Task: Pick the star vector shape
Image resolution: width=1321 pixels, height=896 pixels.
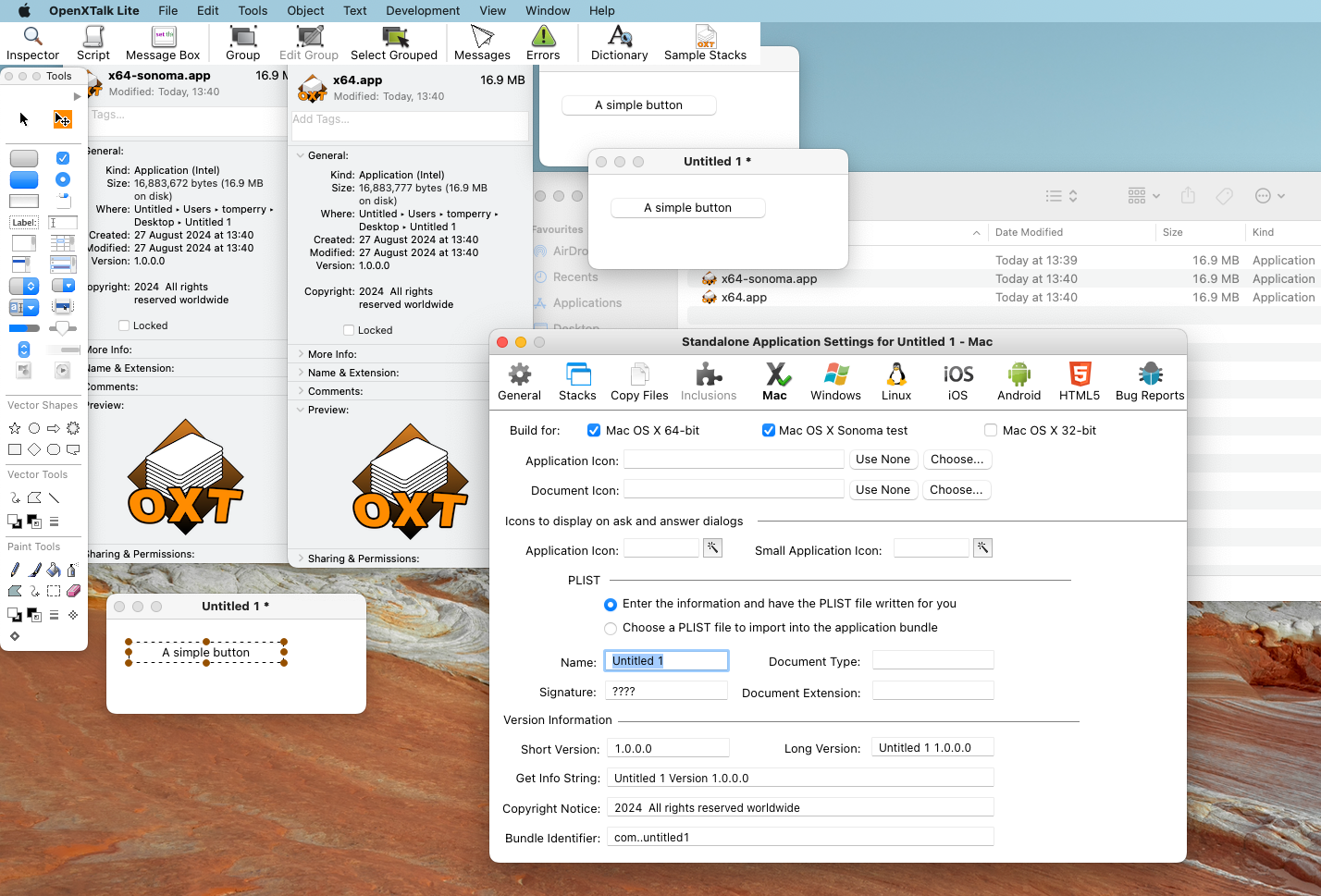Action: 15,428
